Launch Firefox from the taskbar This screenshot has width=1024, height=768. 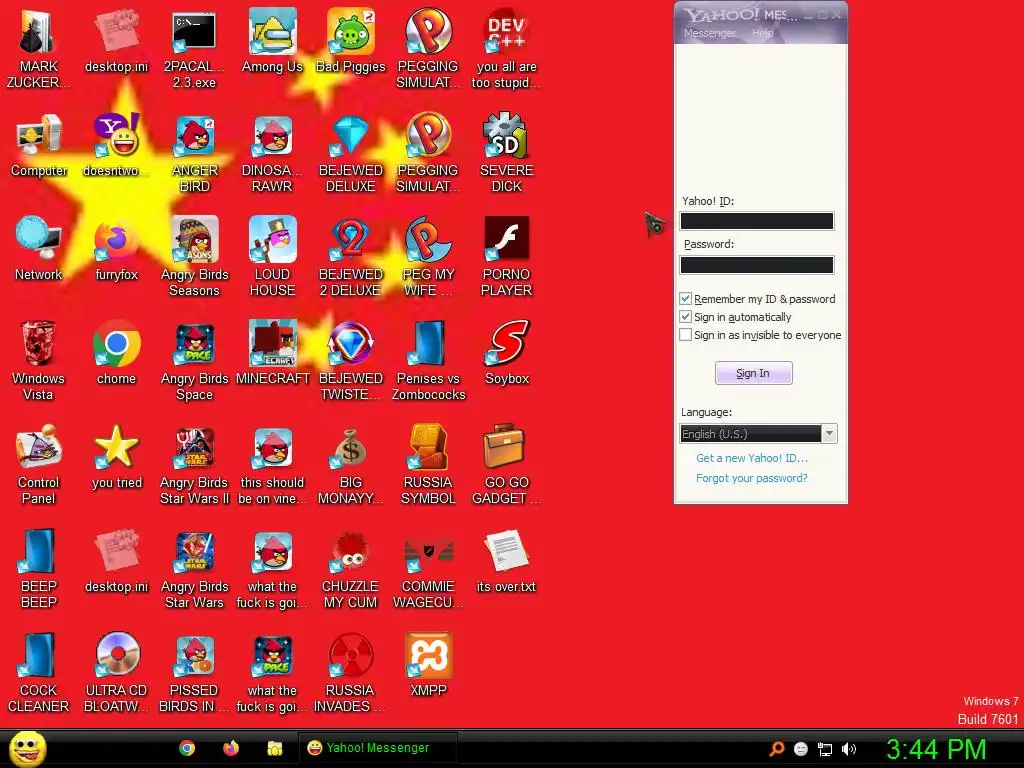[231, 748]
